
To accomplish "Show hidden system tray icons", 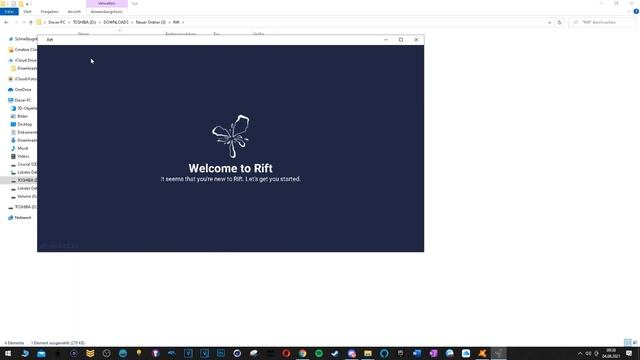I will click(580, 353).
